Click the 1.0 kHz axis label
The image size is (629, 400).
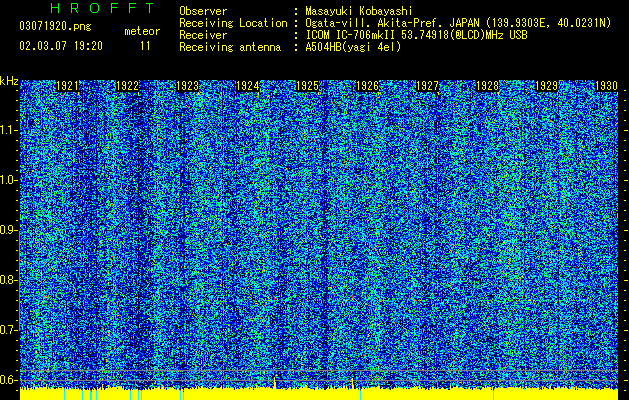click(8, 180)
